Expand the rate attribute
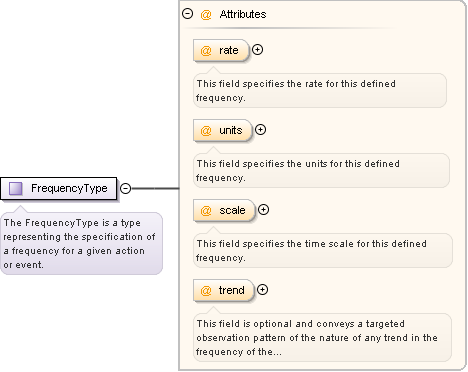468x372 pixels. [x=257, y=50]
